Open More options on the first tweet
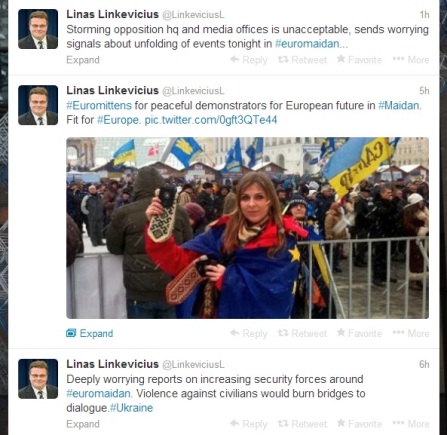Viewport: 447px width, 435px height. (411, 60)
